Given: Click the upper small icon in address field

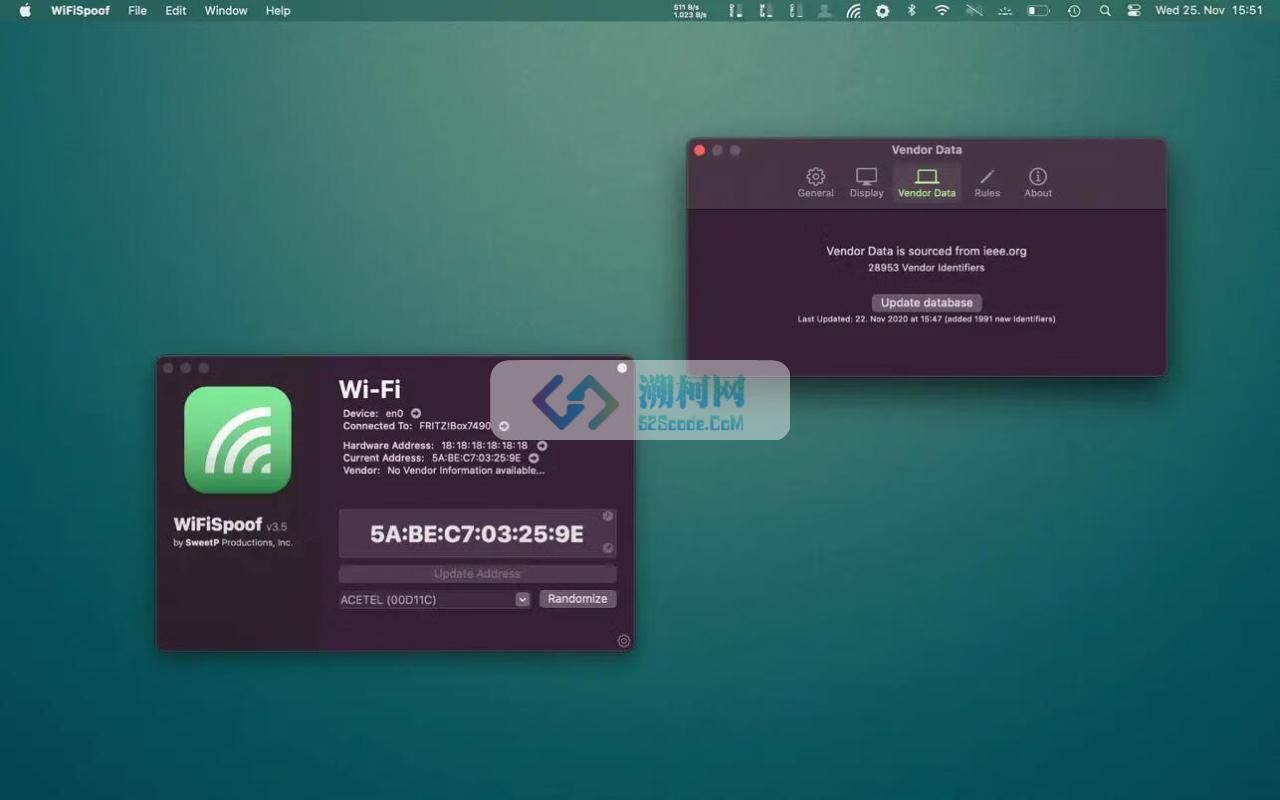Looking at the screenshot, I should coord(607,517).
